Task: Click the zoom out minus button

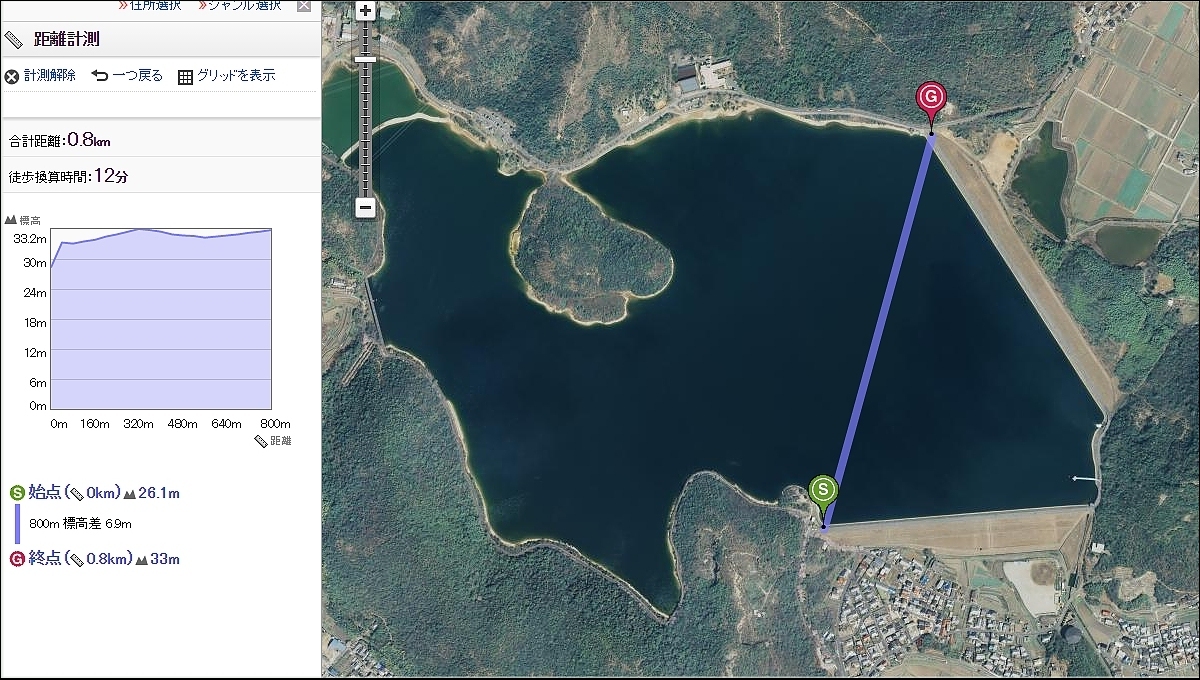Action: (365, 208)
